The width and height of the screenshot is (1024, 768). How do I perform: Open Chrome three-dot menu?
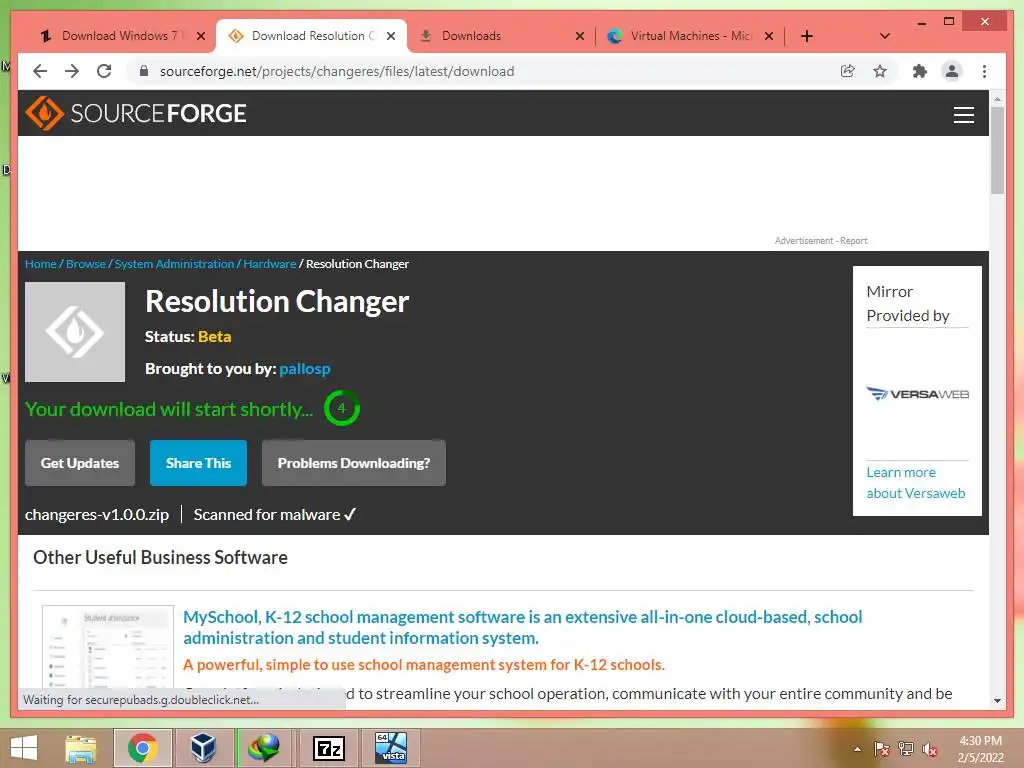985,71
